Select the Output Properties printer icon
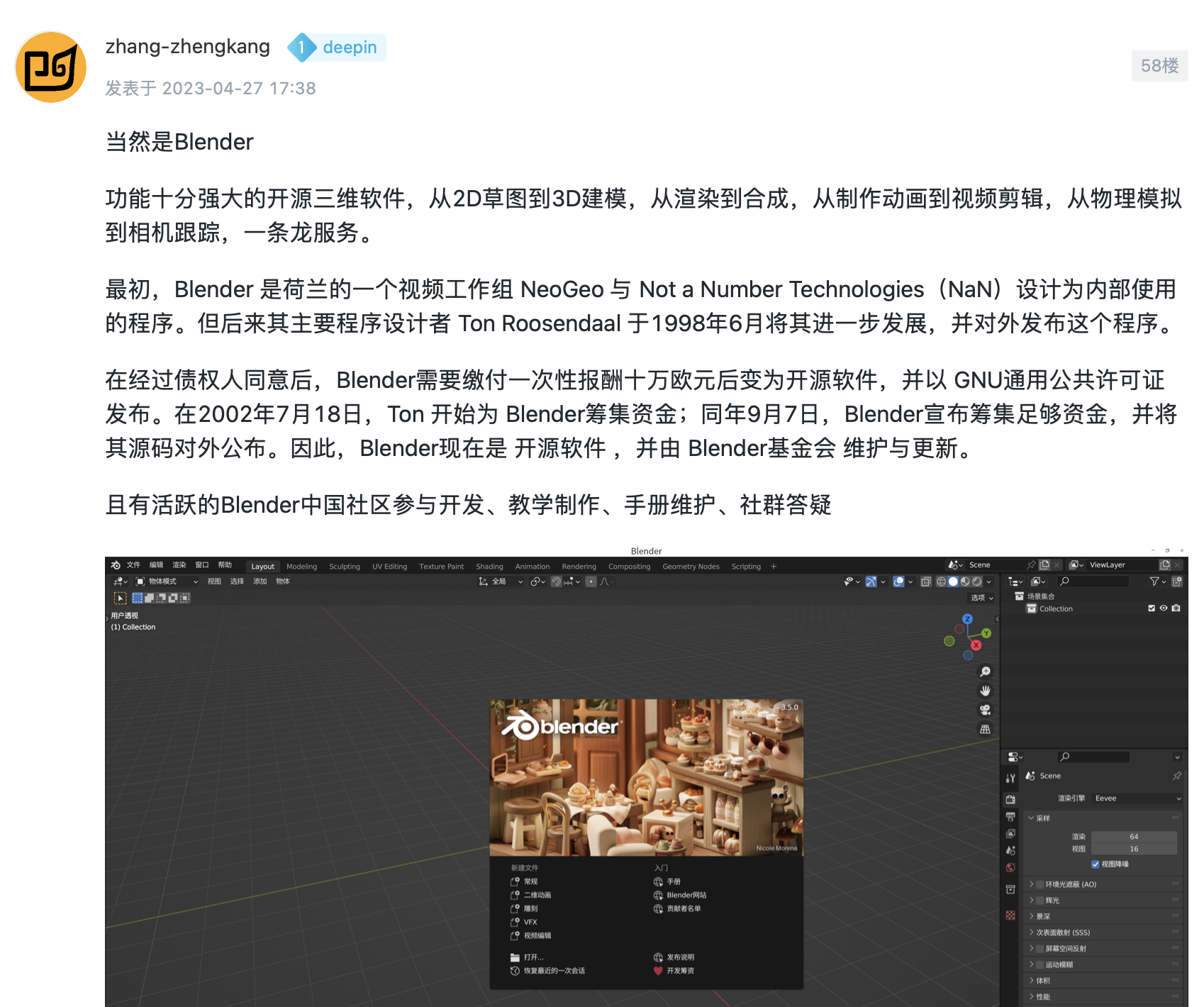1204x1007 pixels. click(x=1010, y=816)
